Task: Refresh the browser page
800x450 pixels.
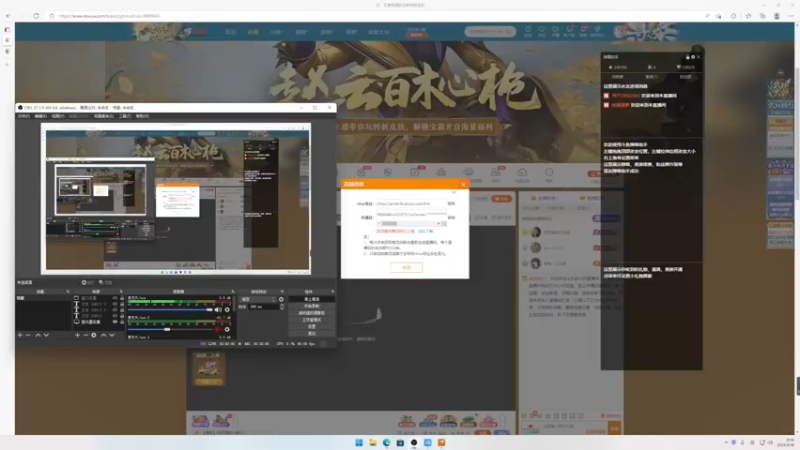Action: click(x=36, y=16)
